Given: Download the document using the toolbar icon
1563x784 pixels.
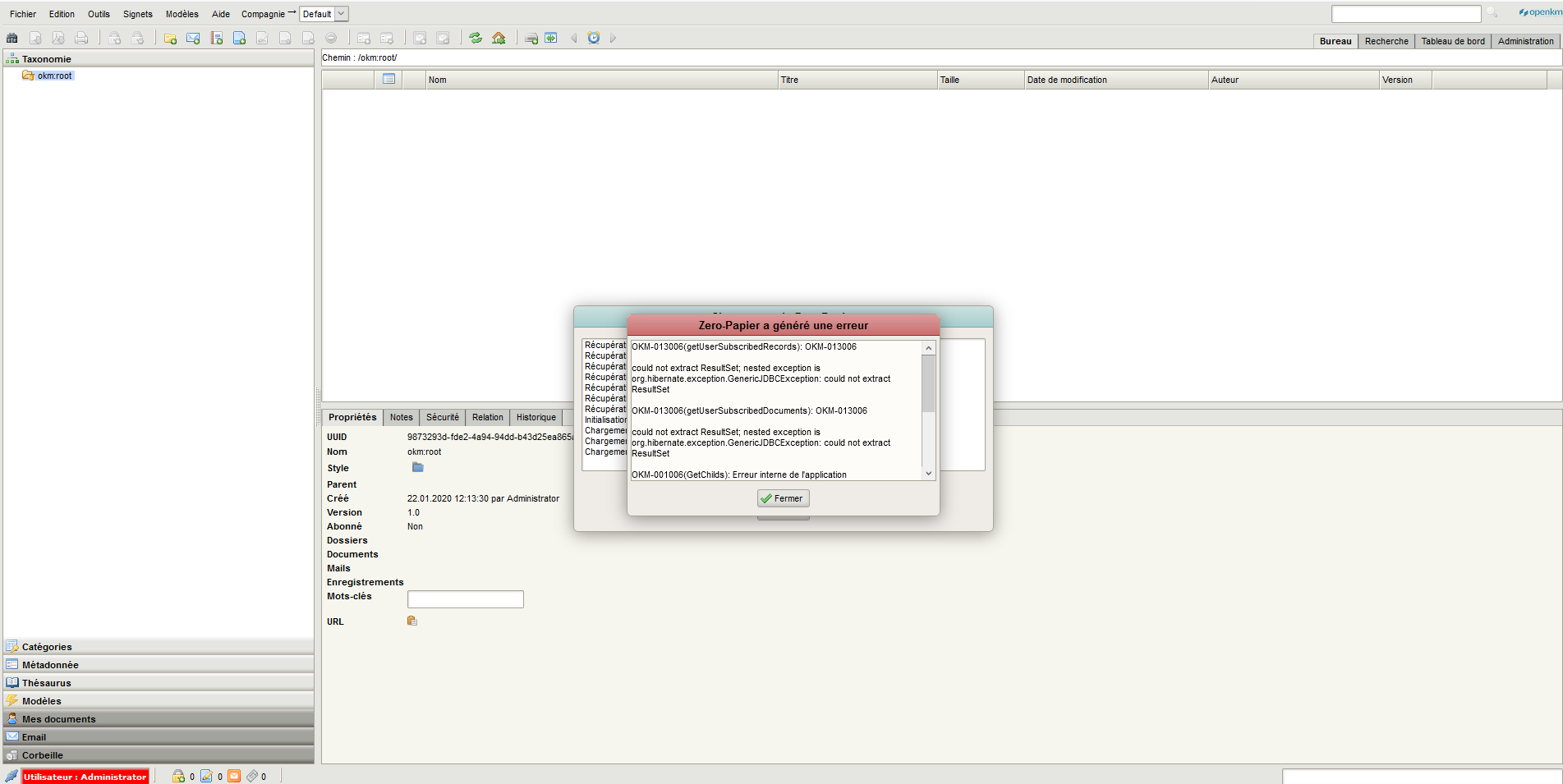Looking at the screenshot, I should [x=34, y=38].
